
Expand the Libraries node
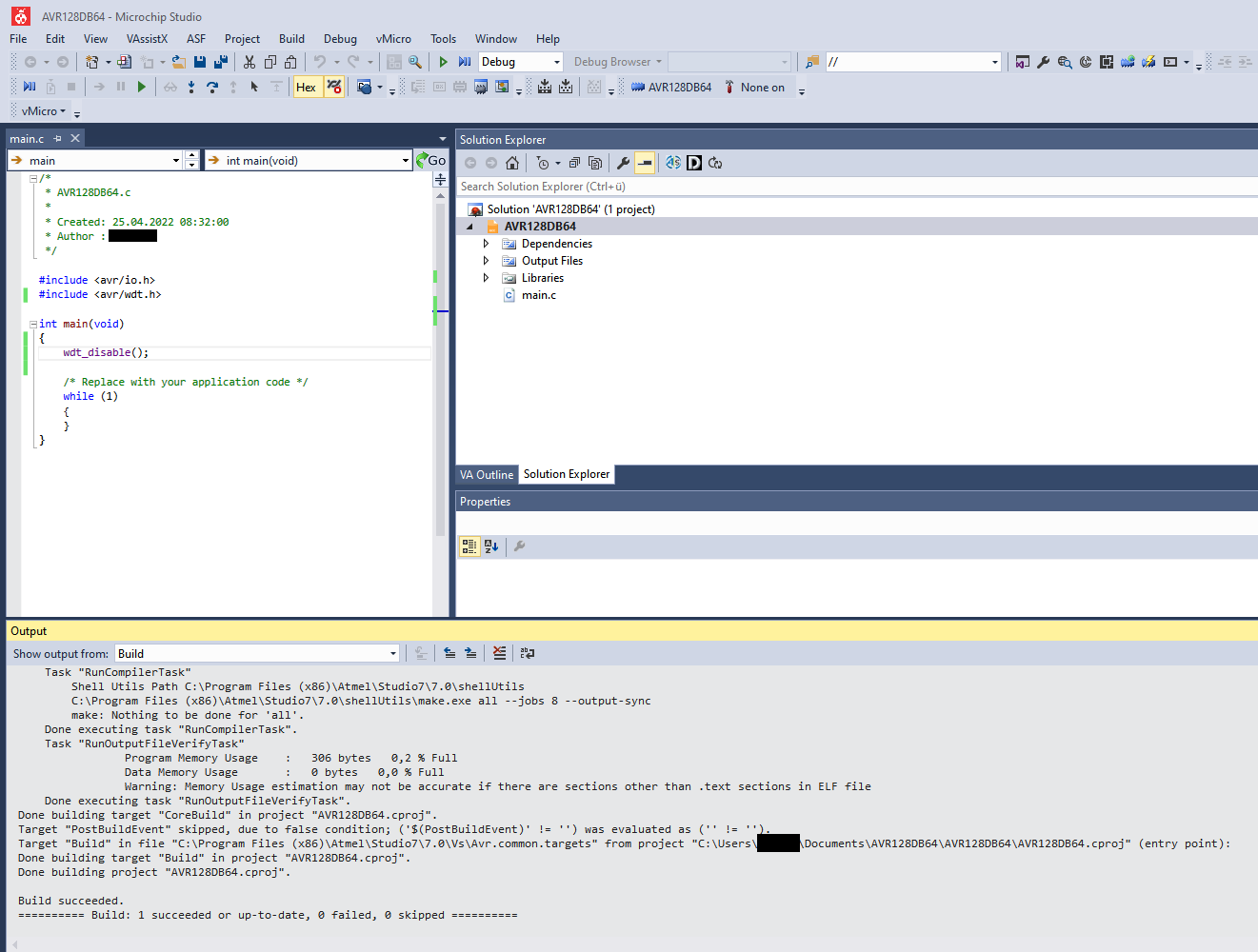[486, 278]
